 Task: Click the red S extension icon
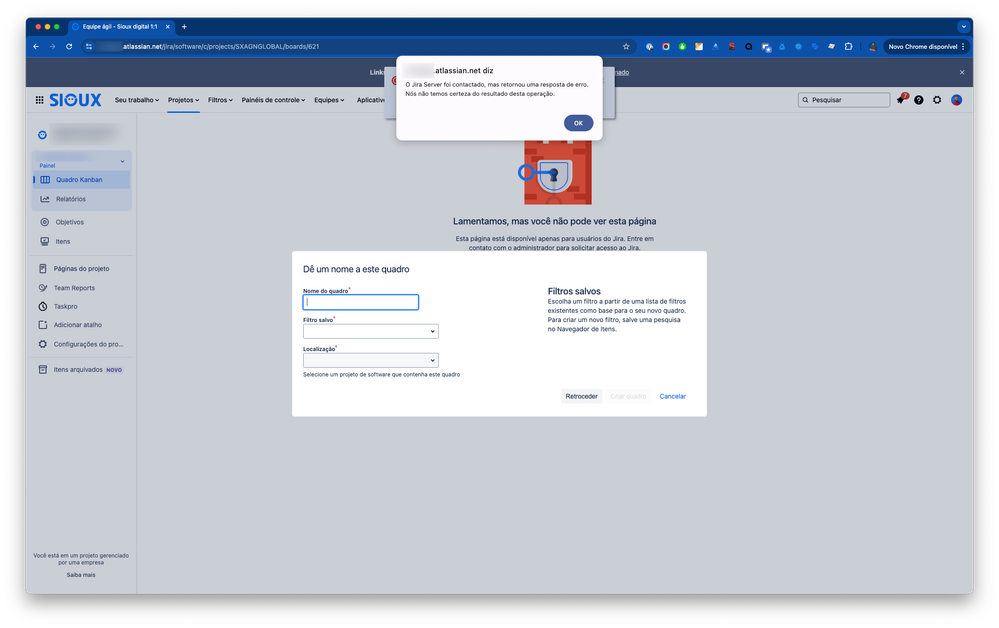[732, 46]
